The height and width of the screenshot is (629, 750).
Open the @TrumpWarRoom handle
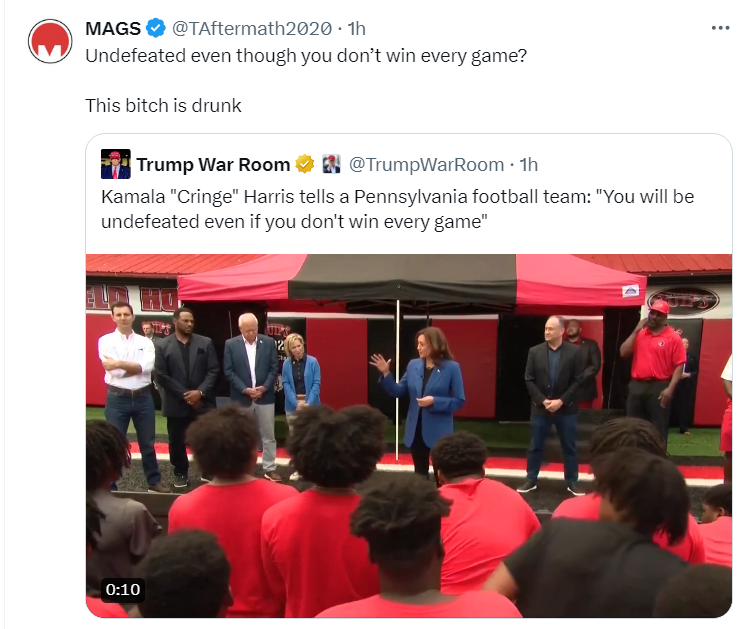pyautogui.click(x=426, y=165)
